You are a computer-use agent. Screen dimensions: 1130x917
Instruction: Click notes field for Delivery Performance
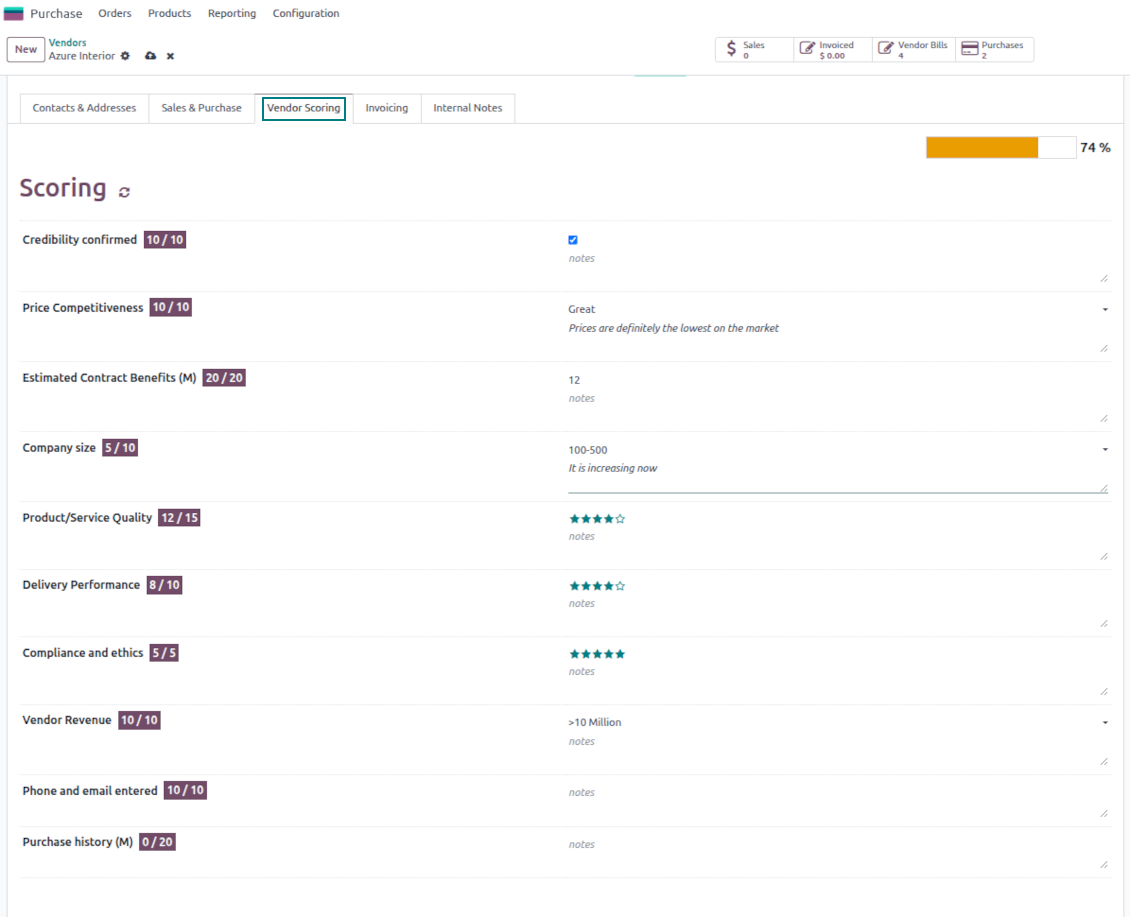837,612
